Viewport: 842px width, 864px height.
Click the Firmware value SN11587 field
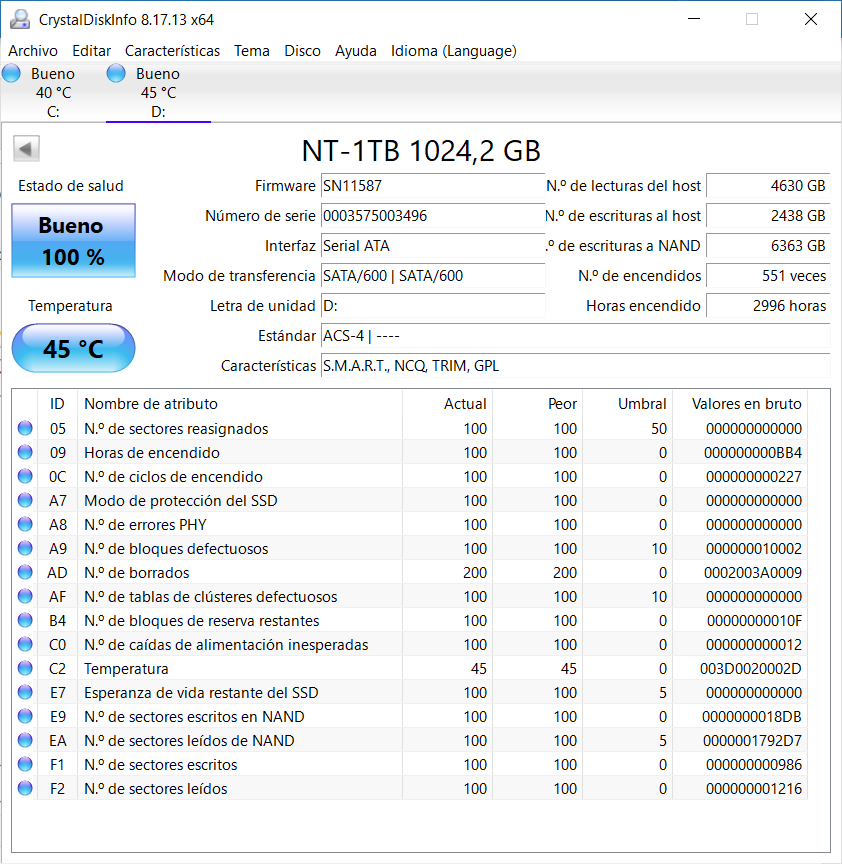coord(432,186)
